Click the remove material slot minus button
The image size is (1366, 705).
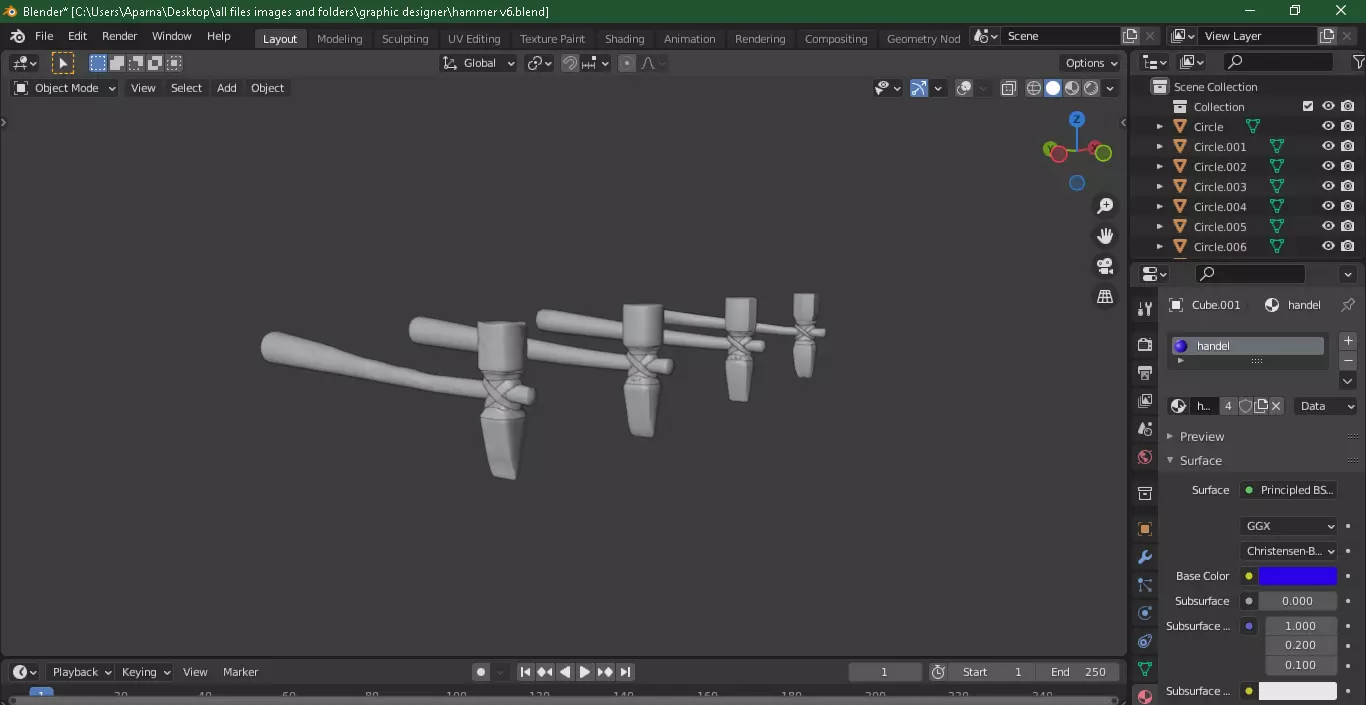click(x=1348, y=360)
